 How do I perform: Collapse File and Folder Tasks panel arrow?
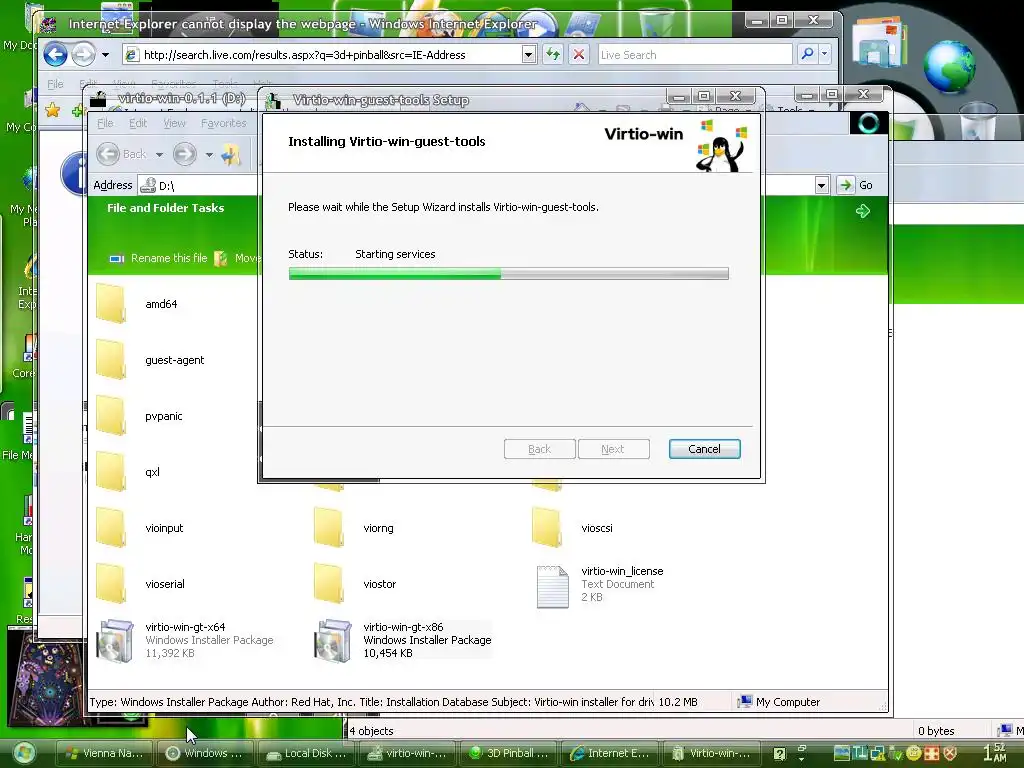coord(863,210)
